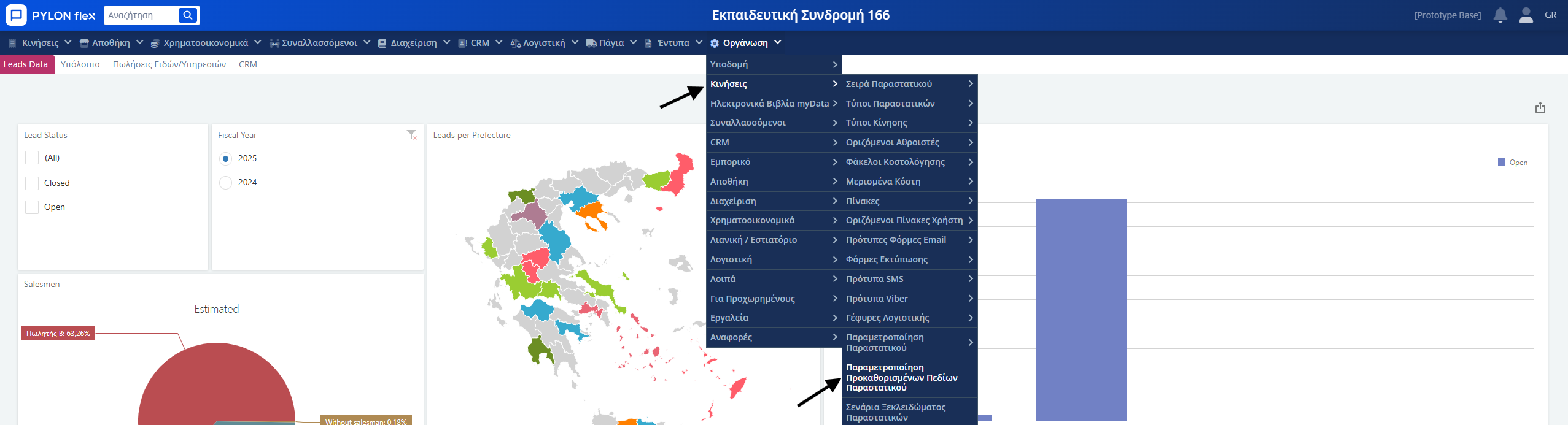Image resolution: width=1568 pixels, height=425 pixels.
Task: Click the Χρηματοοικονομικά coins icon
Action: click(x=155, y=44)
